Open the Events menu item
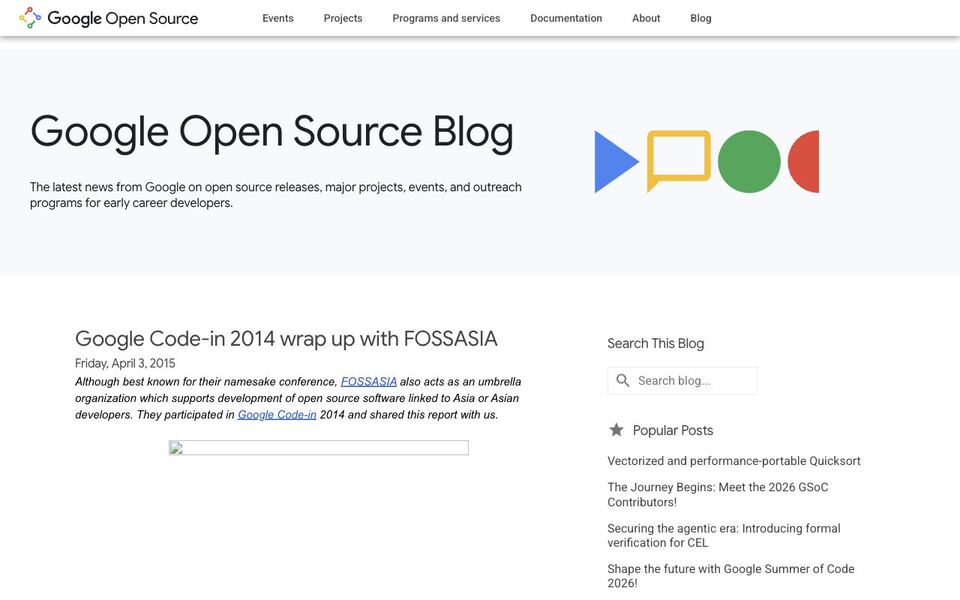 pos(278,18)
